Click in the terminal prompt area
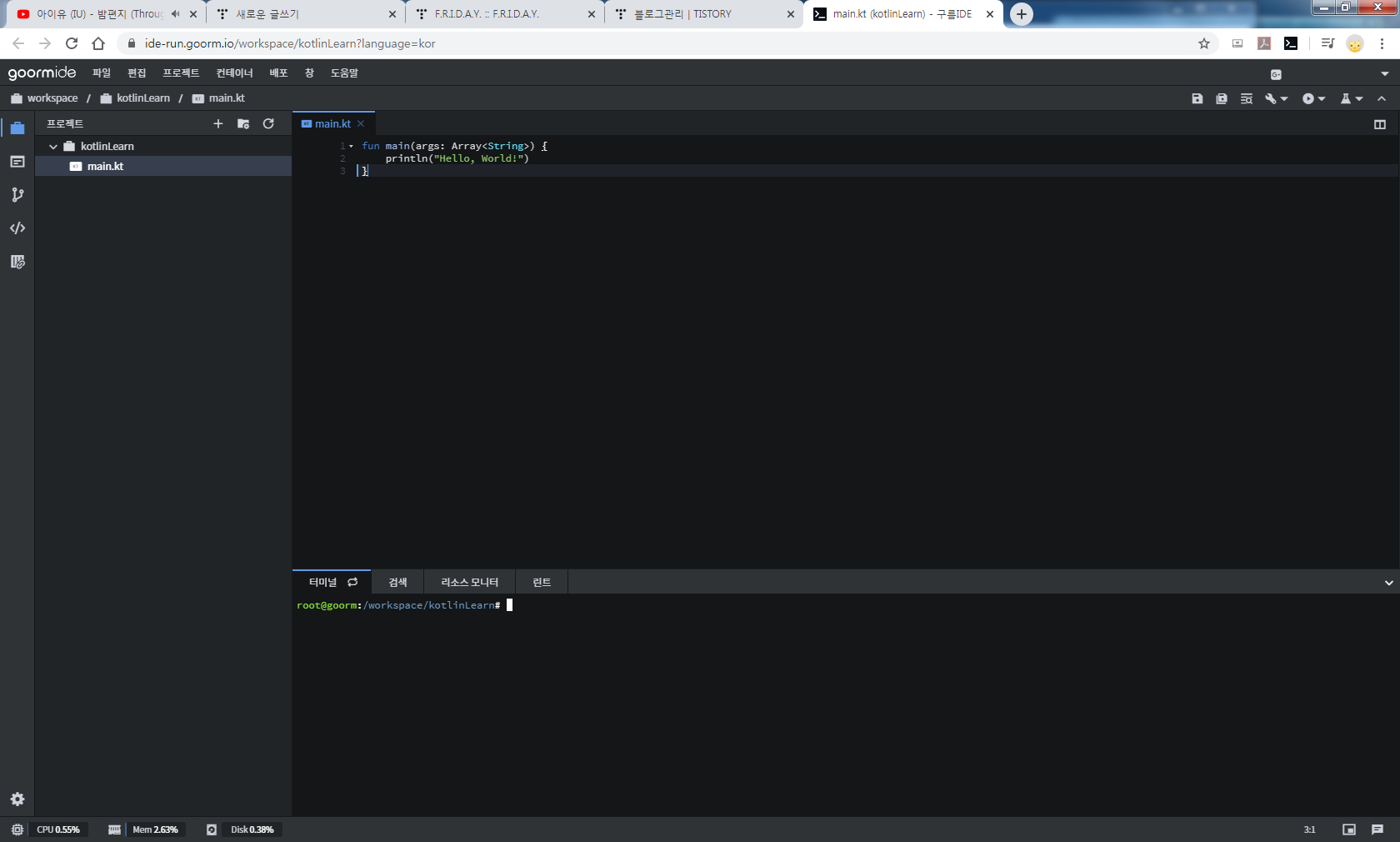Image resolution: width=1400 pixels, height=842 pixels. [x=846, y=704]
